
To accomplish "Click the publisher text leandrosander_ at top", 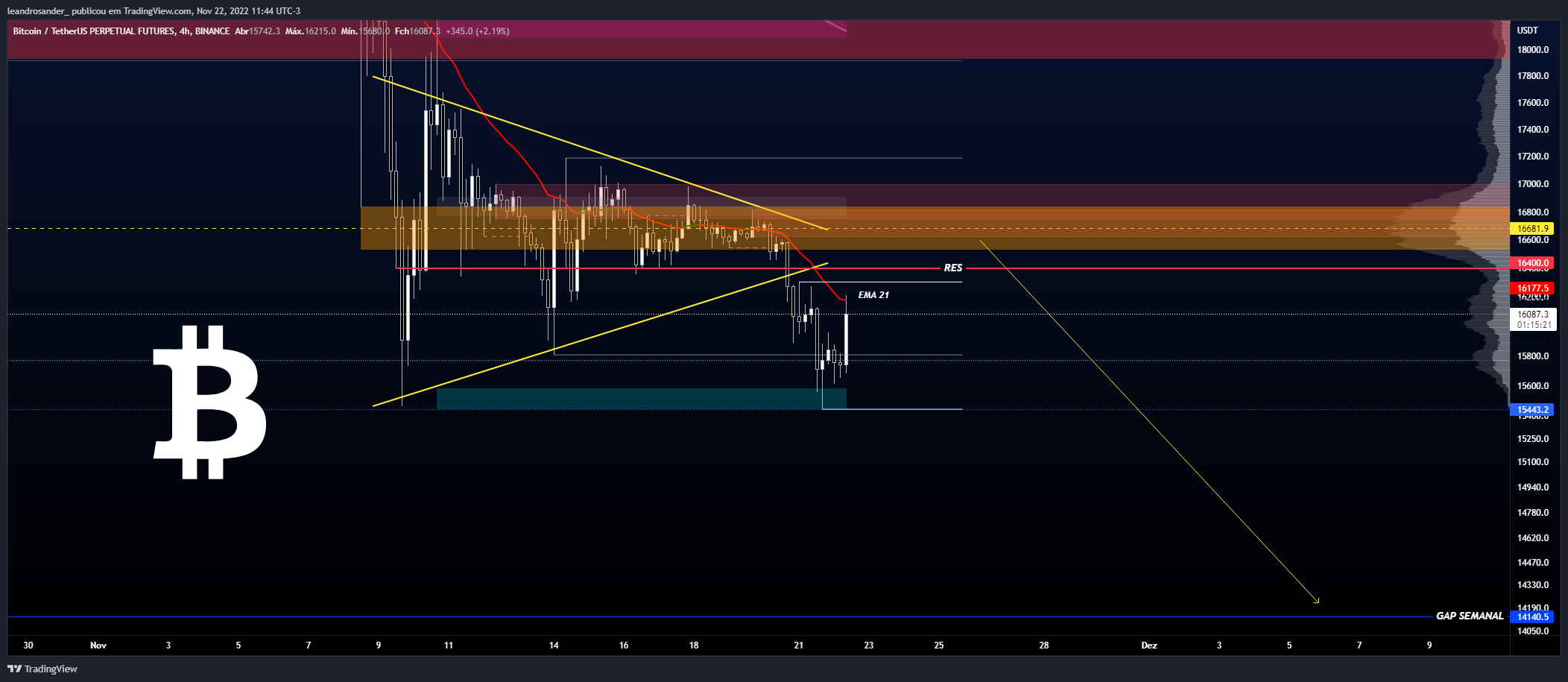I will (x=38, y=11).
